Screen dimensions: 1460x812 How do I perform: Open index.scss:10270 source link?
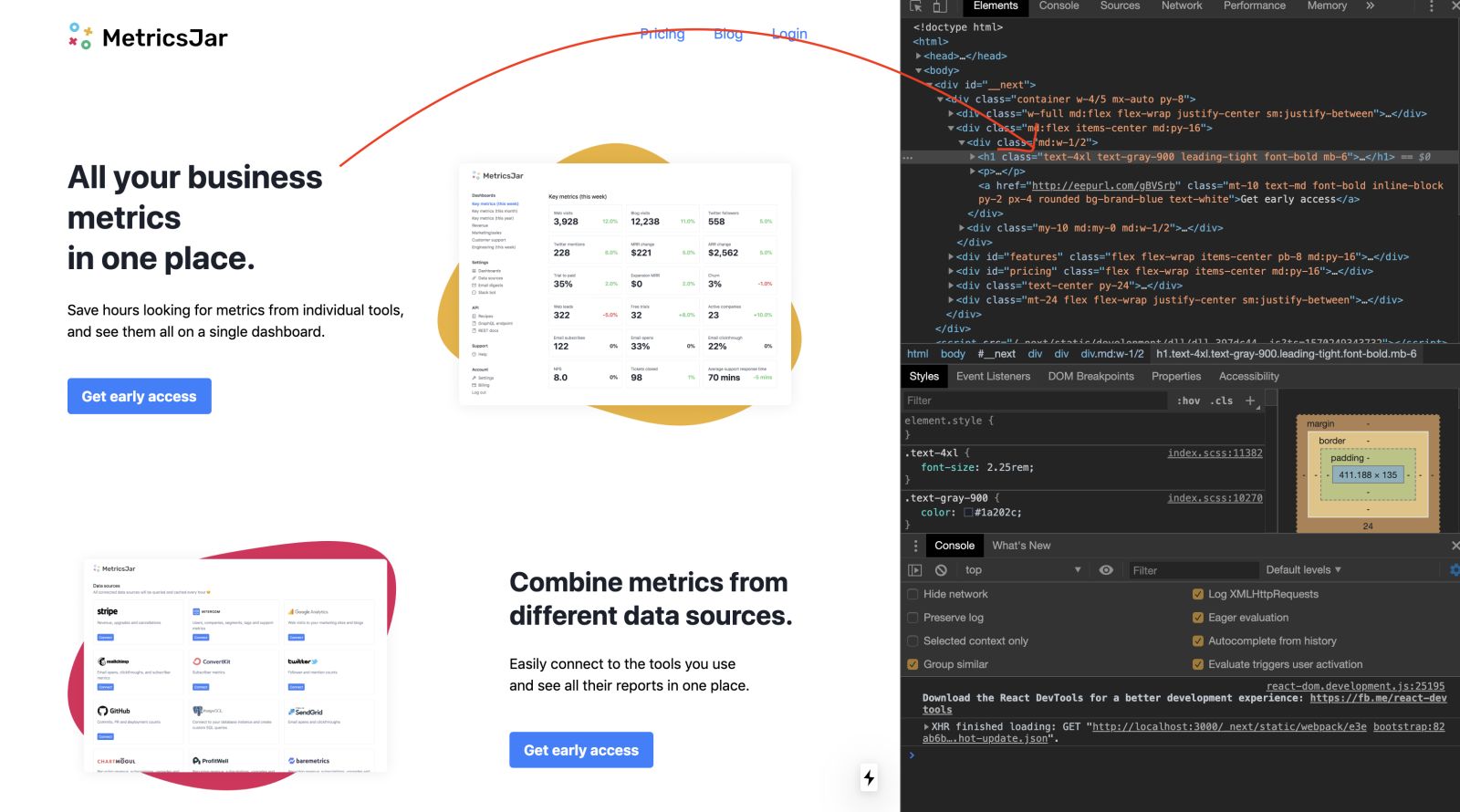[1215, 498]
